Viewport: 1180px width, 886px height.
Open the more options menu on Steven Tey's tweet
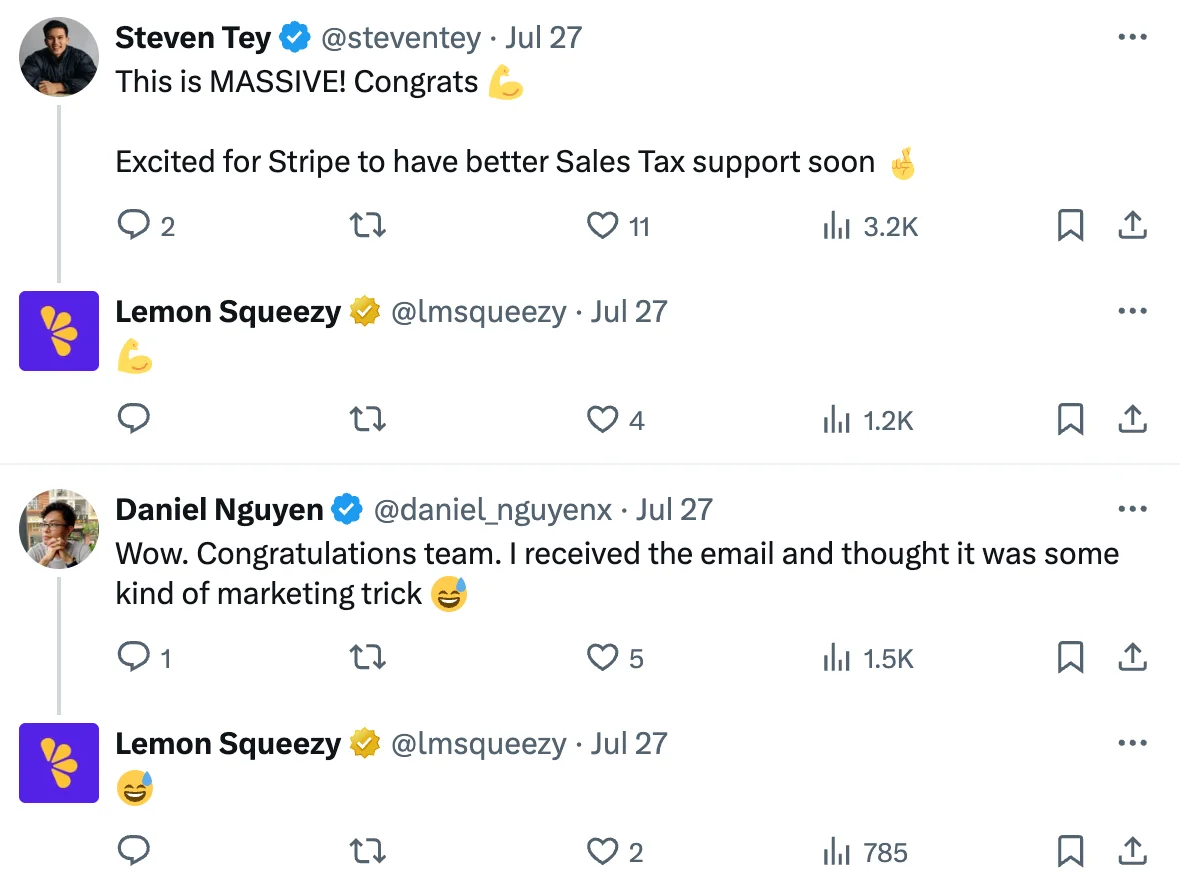point(1133,37)
